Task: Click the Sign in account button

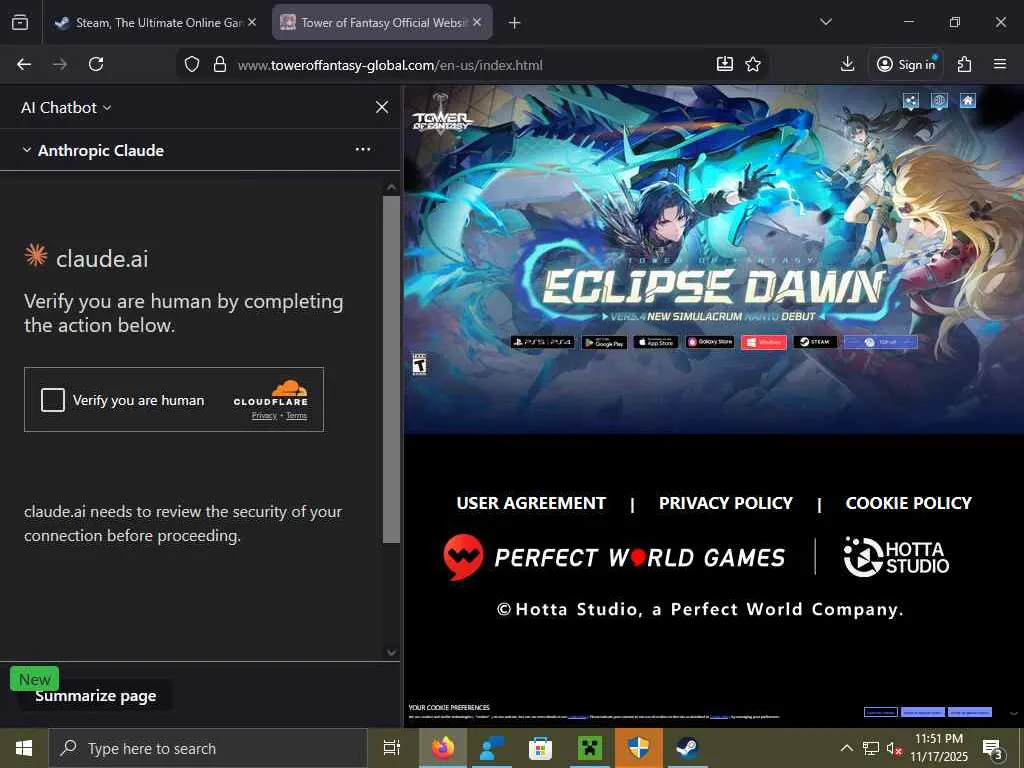Action: (x=906, y=64)
